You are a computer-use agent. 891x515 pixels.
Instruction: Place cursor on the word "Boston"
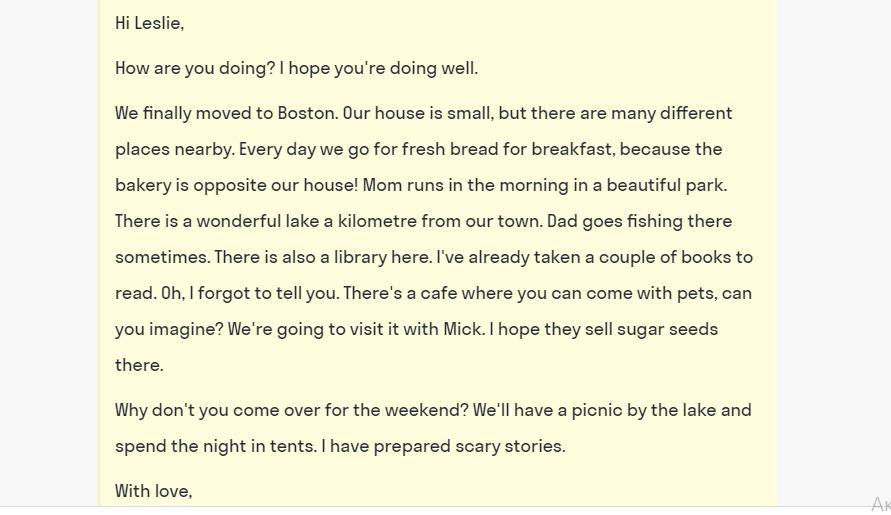click(x=305, y=113)
